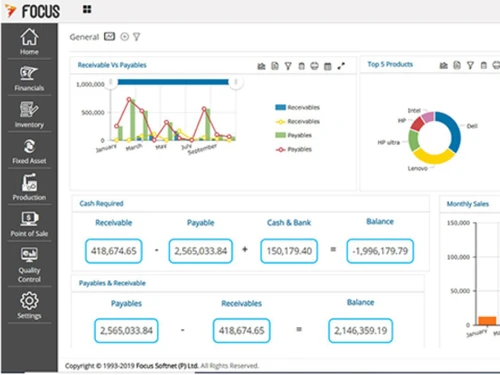Click the HP ultra label on donut chart

(388, 142)
